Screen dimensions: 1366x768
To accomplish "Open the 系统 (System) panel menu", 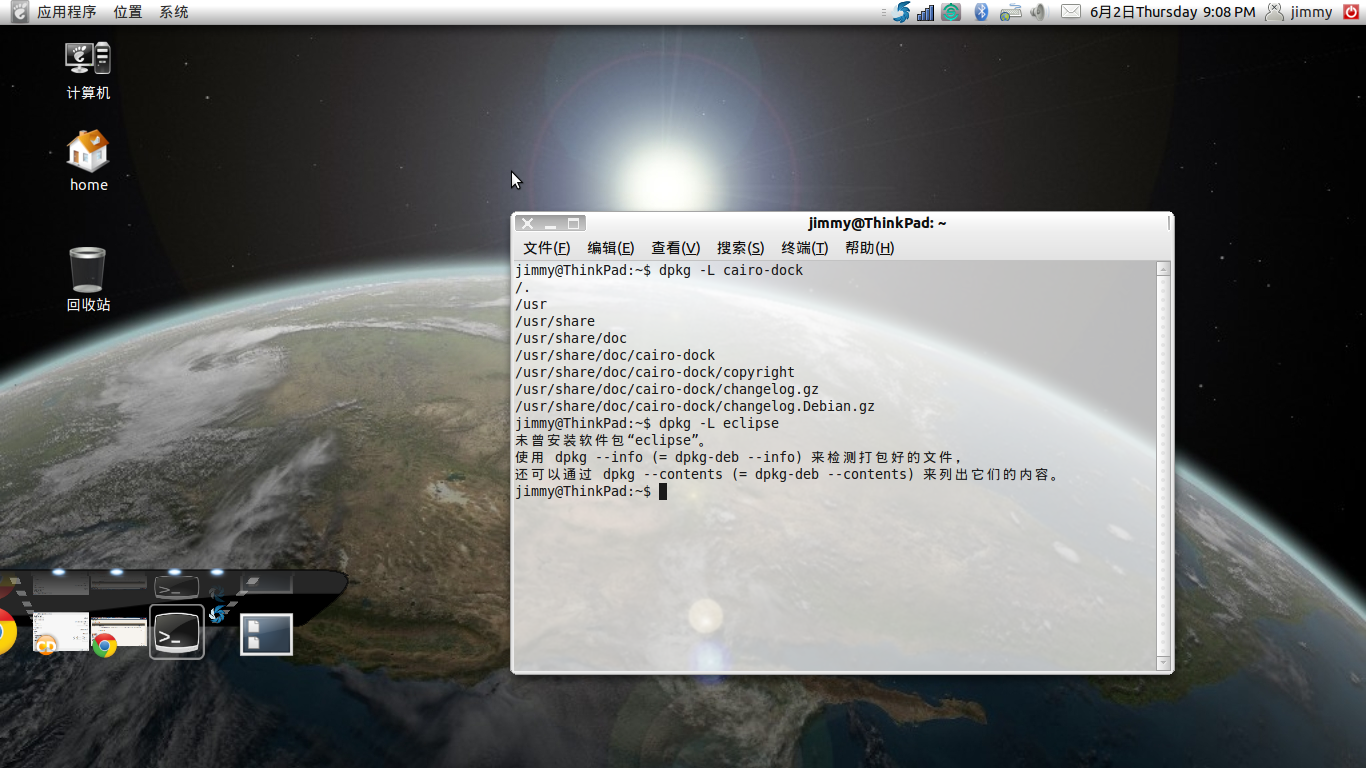I will (174, 12).
